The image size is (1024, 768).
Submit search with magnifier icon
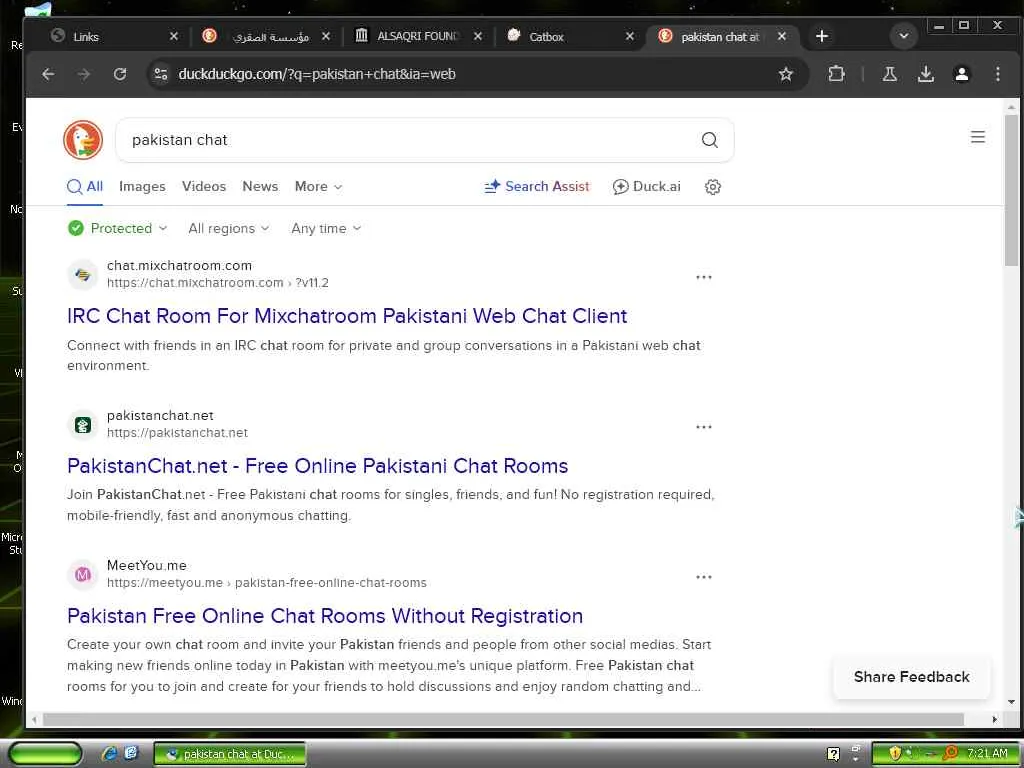click(x=709, y=140)
